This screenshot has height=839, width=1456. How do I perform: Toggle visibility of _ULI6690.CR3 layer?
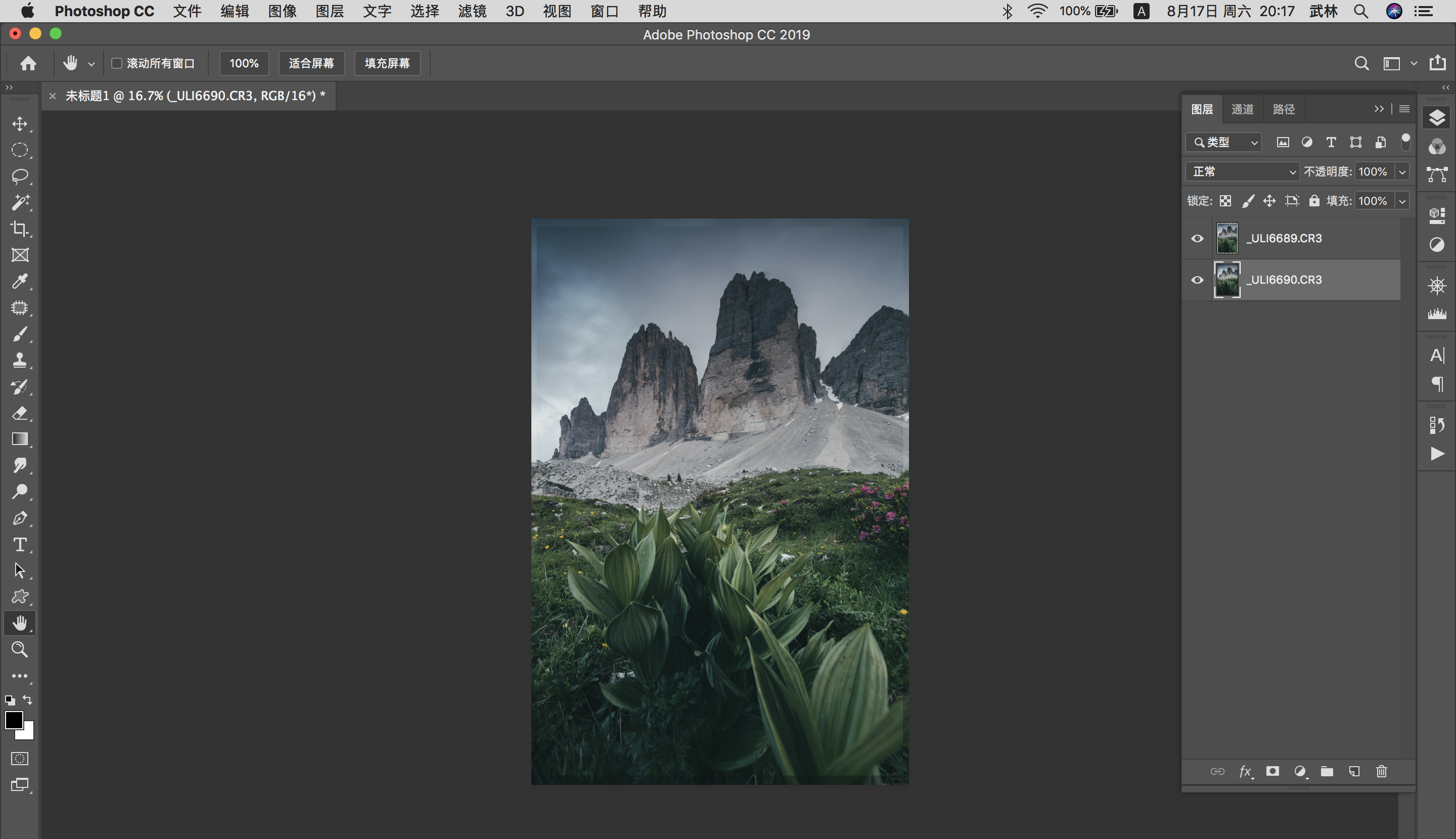[1197, 280]
